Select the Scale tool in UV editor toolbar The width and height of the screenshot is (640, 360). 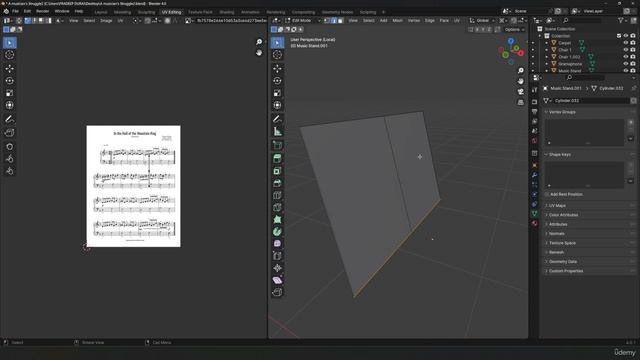pyautogui.click(x=9, y=93)
